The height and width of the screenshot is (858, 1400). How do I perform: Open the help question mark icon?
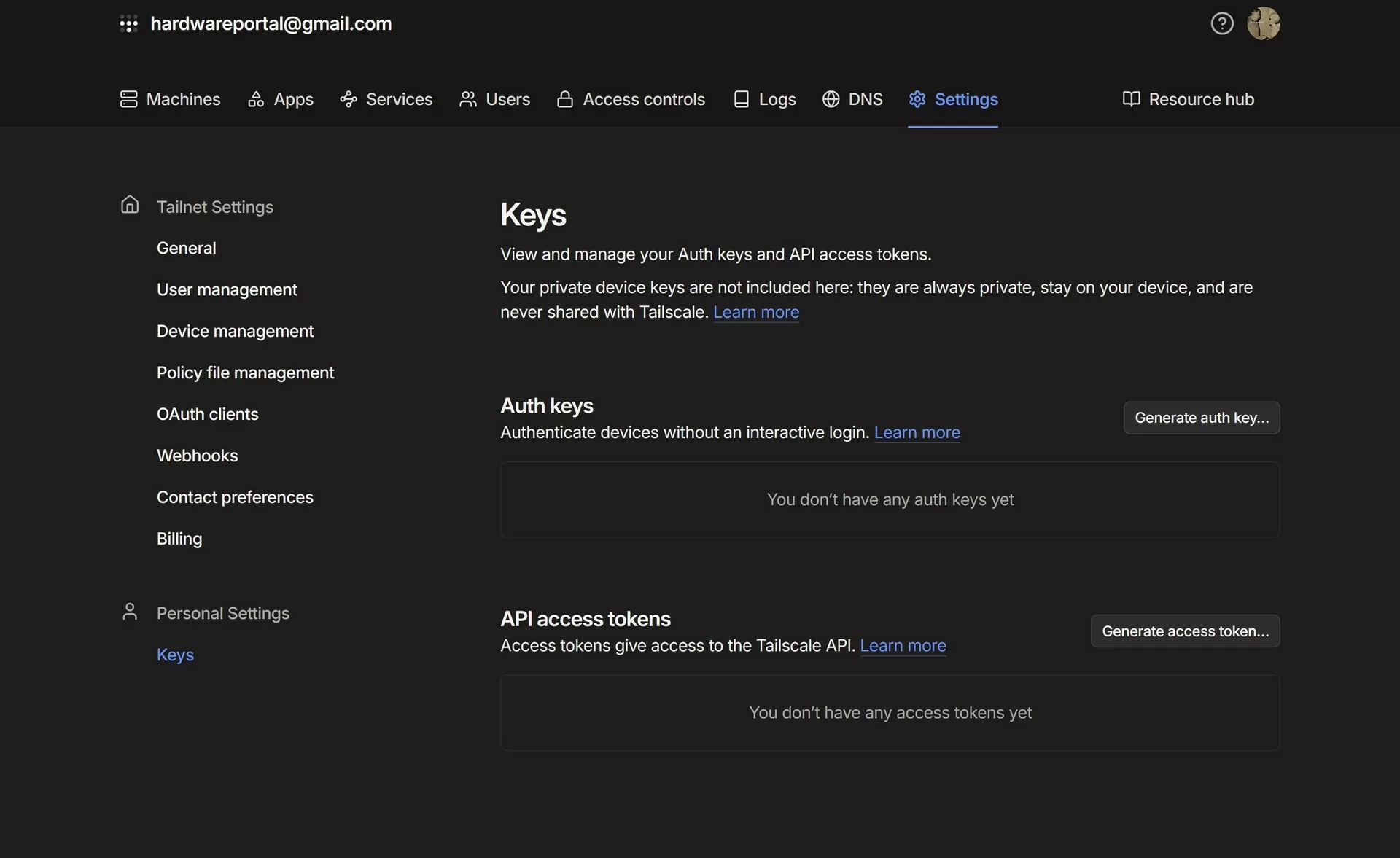click(1221, 24)
